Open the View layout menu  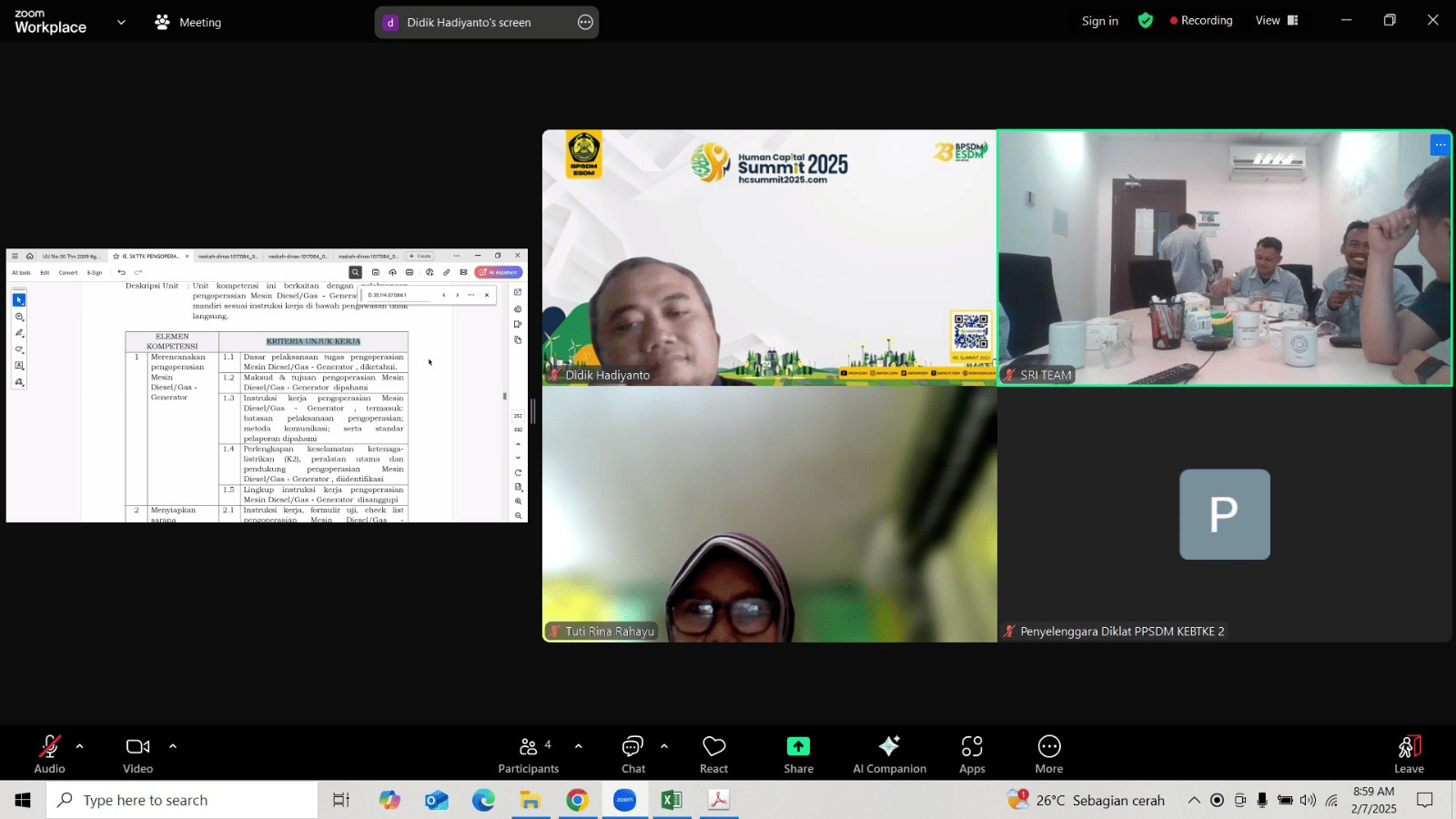click(1277, 20)
